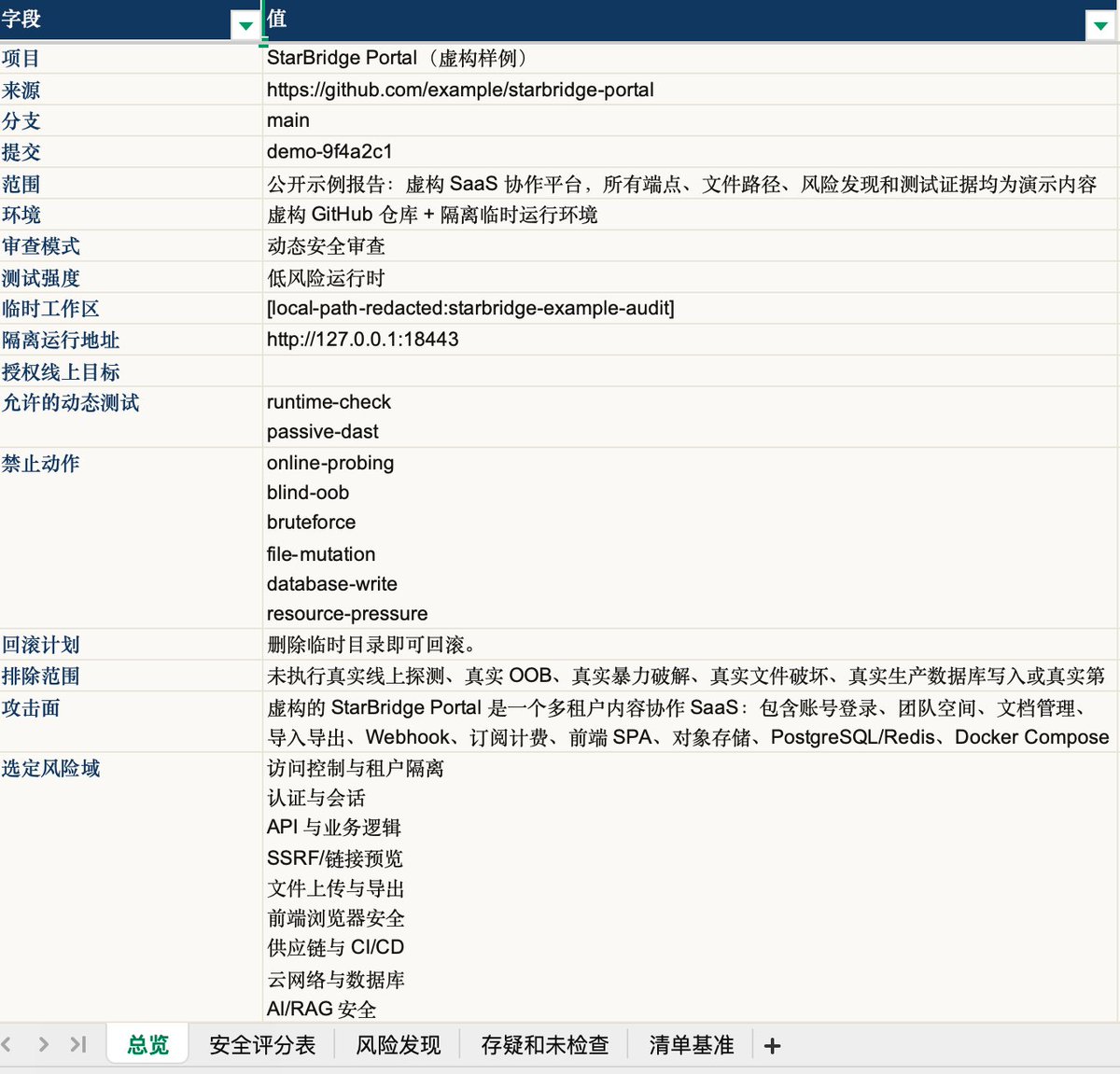Select the 攻击面 field cell
Image resolution: width=1120 pixels, height=1074 pixels.
point(131,722)
